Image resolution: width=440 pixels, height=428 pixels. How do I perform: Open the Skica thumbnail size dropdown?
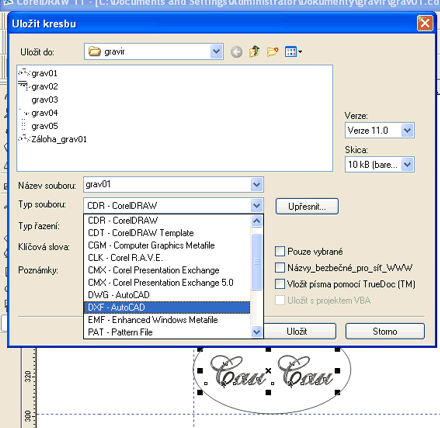[x=407, y=164]
